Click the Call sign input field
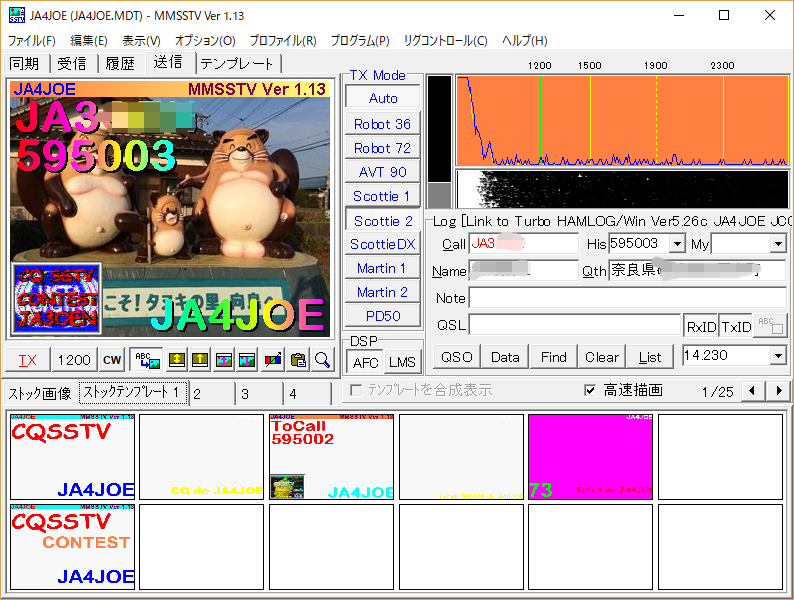The height and width of the screenshot is (600, 794). 524,244
